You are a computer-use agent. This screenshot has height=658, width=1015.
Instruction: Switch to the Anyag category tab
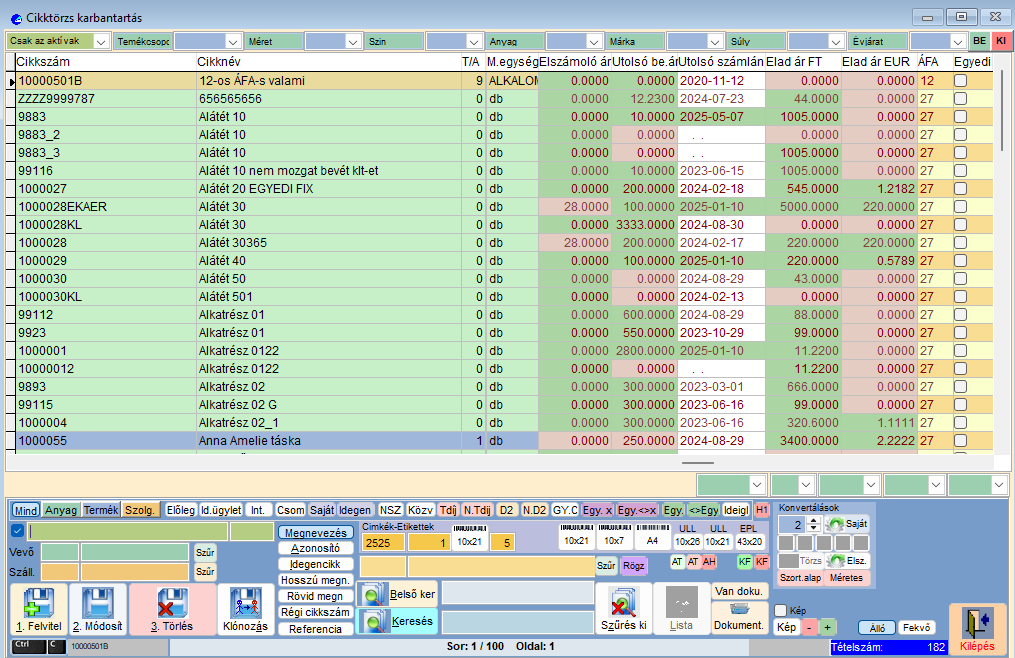(61, 510)
